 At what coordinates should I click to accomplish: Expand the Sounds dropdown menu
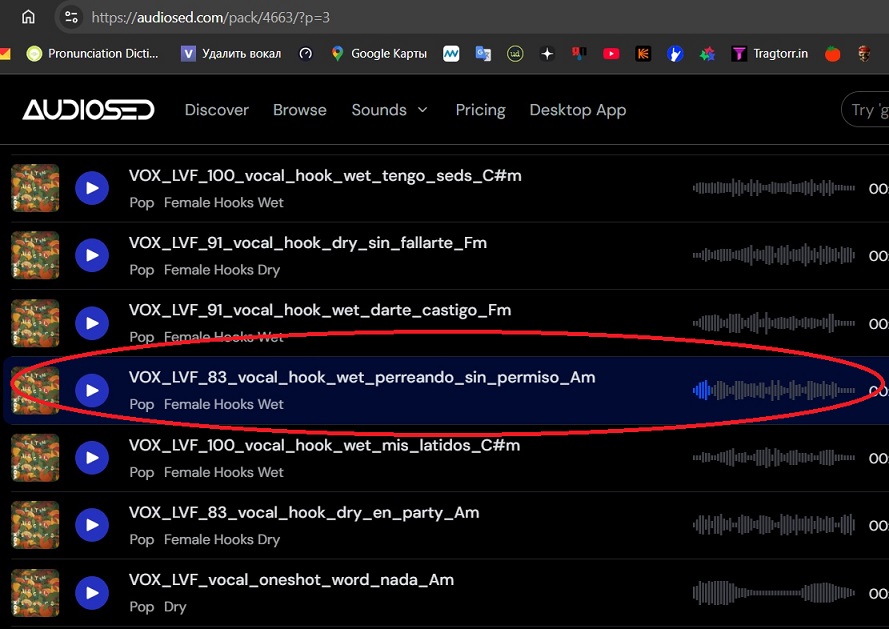pyautogui.click(x=390, y=109)
